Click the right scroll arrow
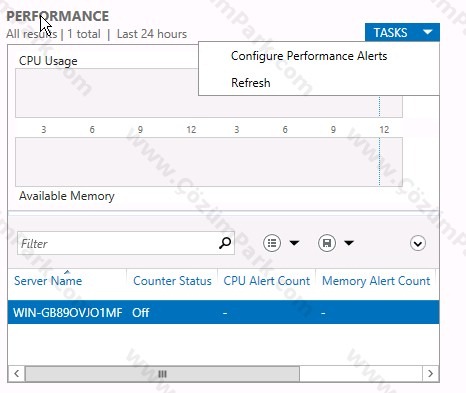The image size is (466, 393). point(430,373)
